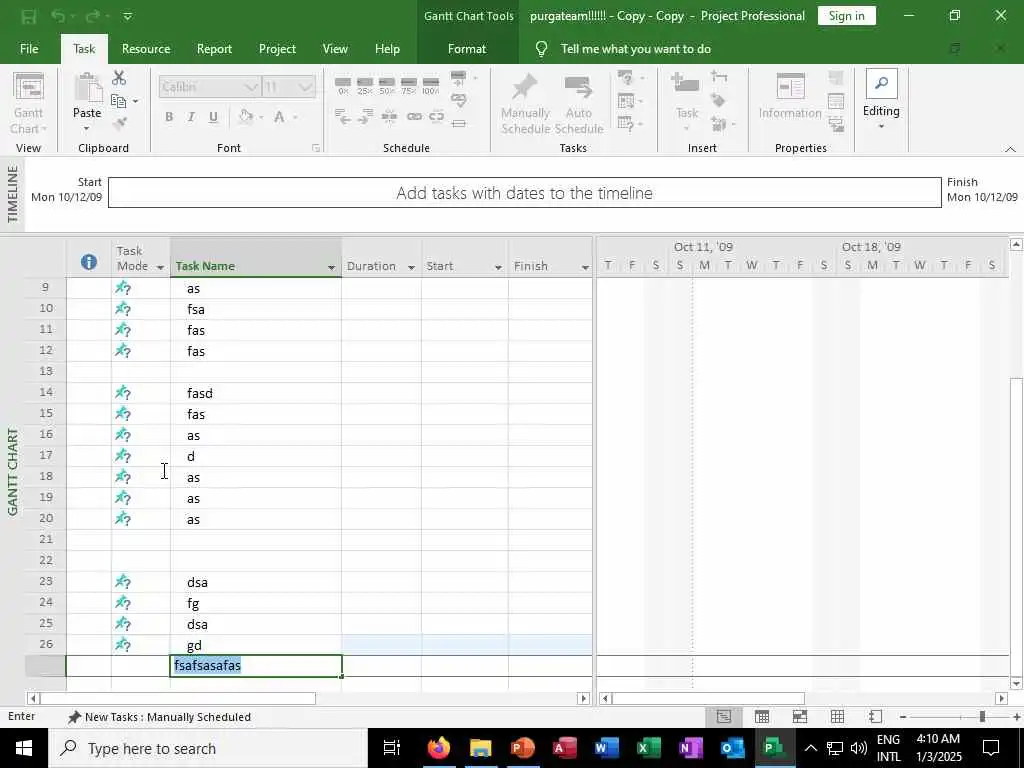This screenshot has width=1024, height=768.
Task: Click the Copy icon in Clipboard group
Action: click(118, 101)
